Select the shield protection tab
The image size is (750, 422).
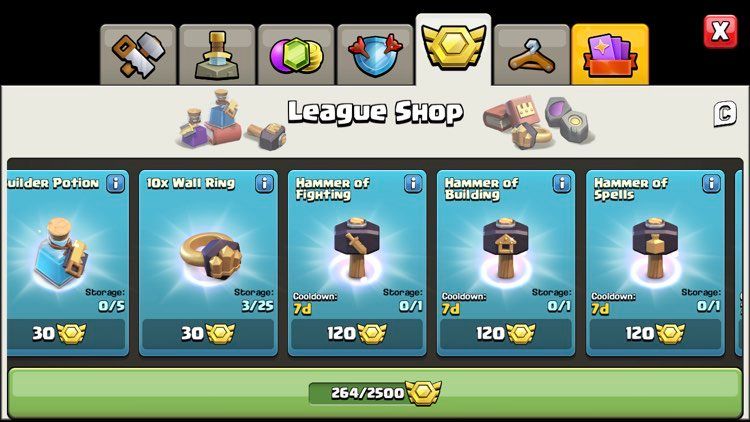click(375, 55)
